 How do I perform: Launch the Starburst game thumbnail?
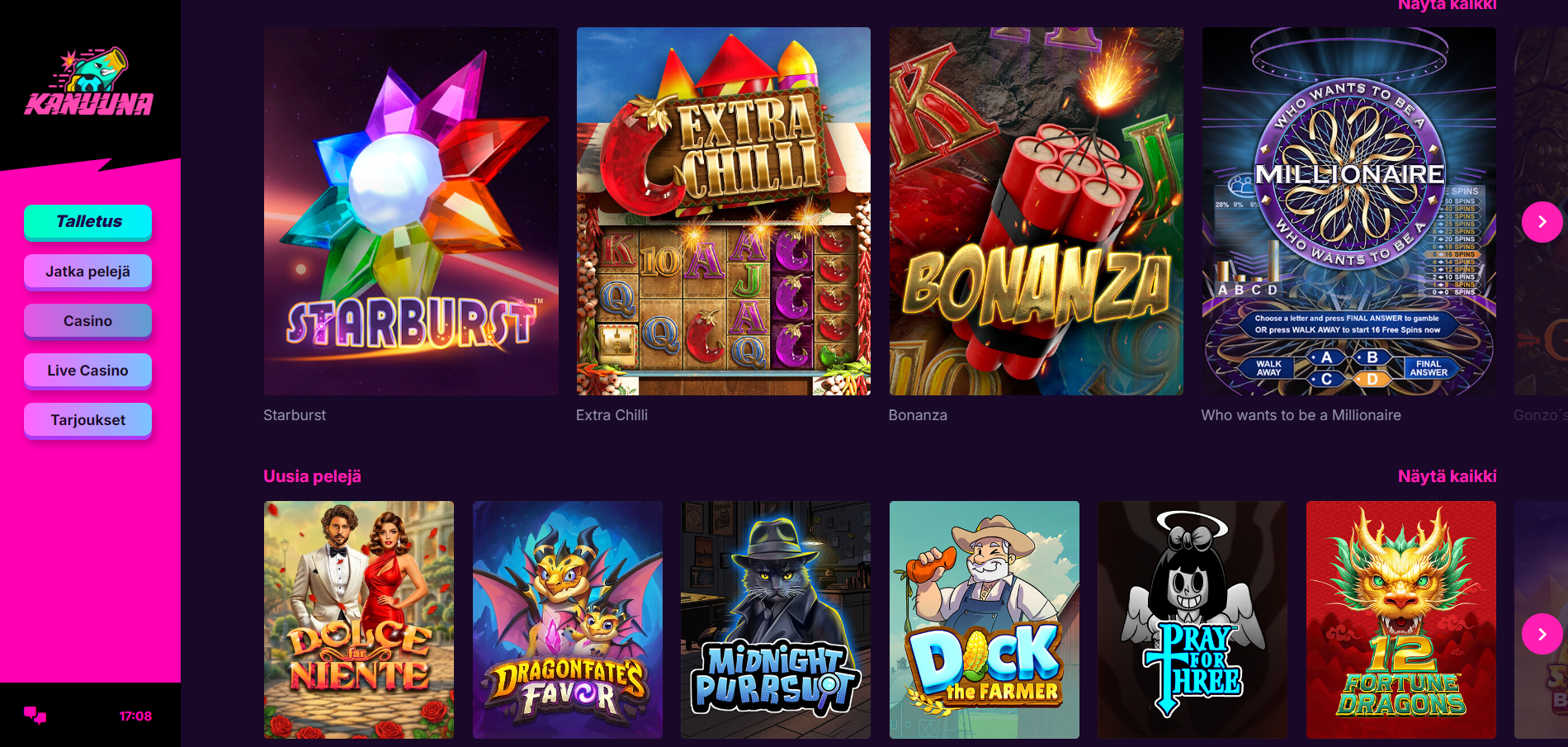pos(411,211)
